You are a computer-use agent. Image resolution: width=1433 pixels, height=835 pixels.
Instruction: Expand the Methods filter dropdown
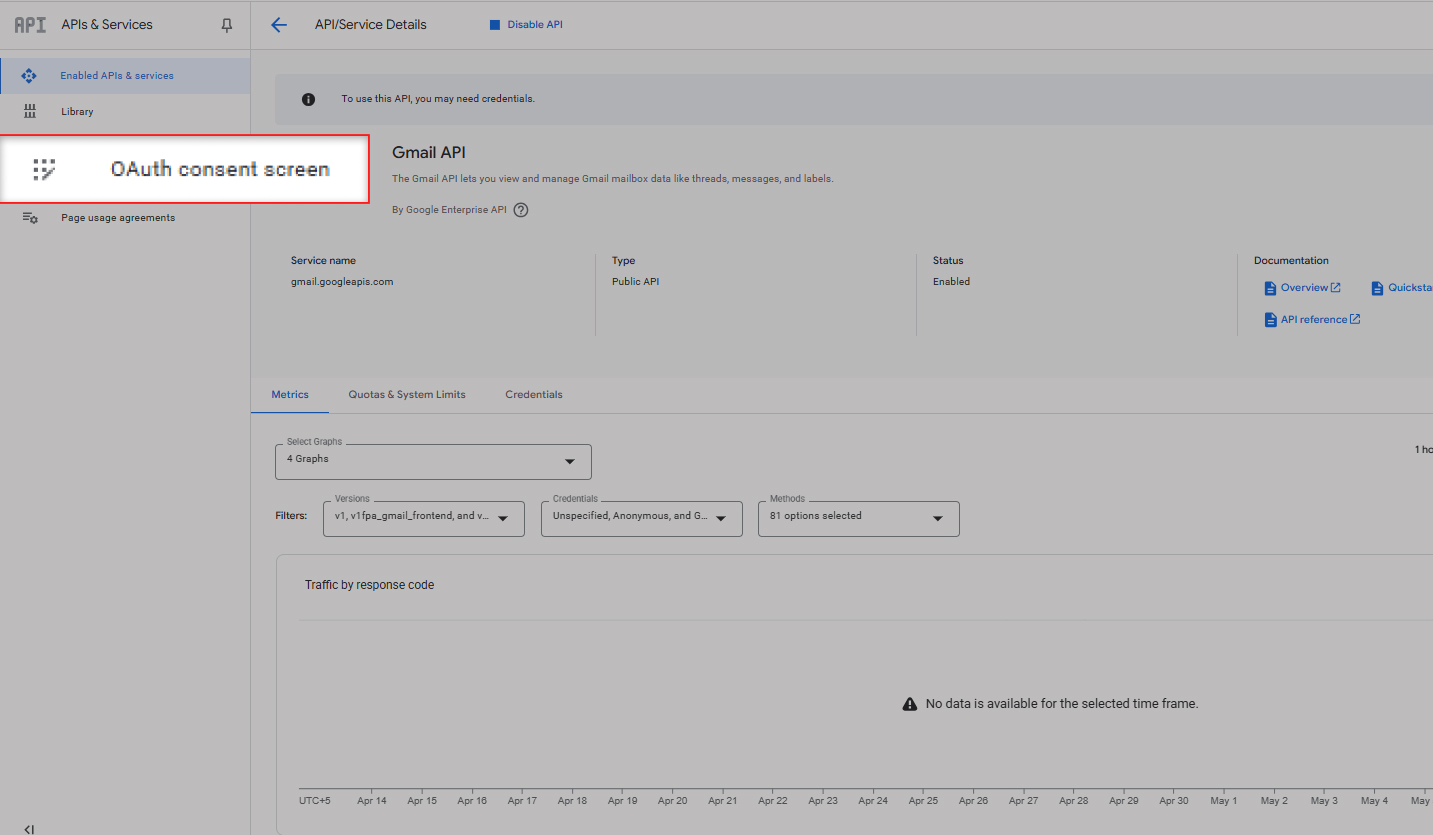pyautogui.click(x=858, y=518)
